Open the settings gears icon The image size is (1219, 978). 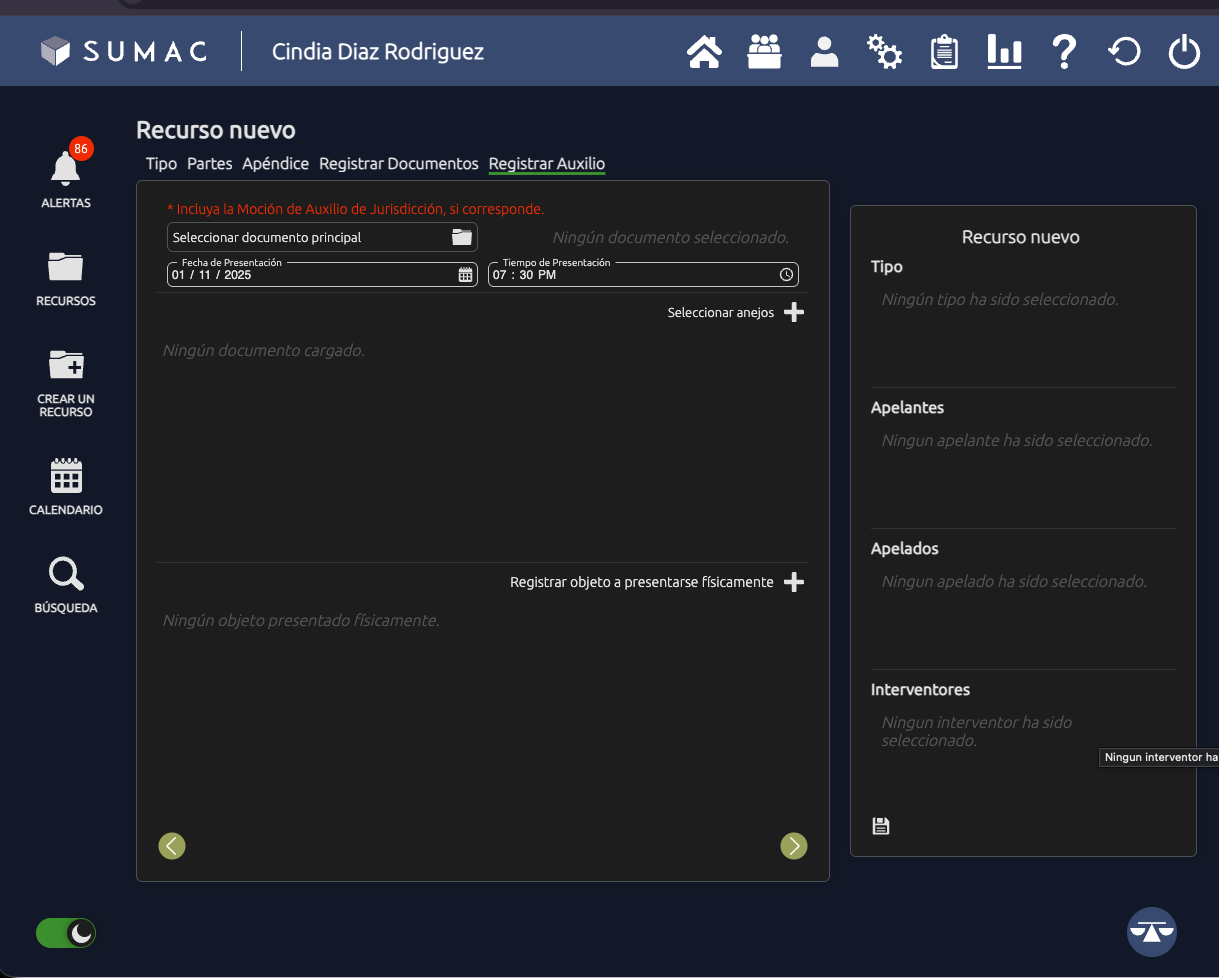point(884,52)
